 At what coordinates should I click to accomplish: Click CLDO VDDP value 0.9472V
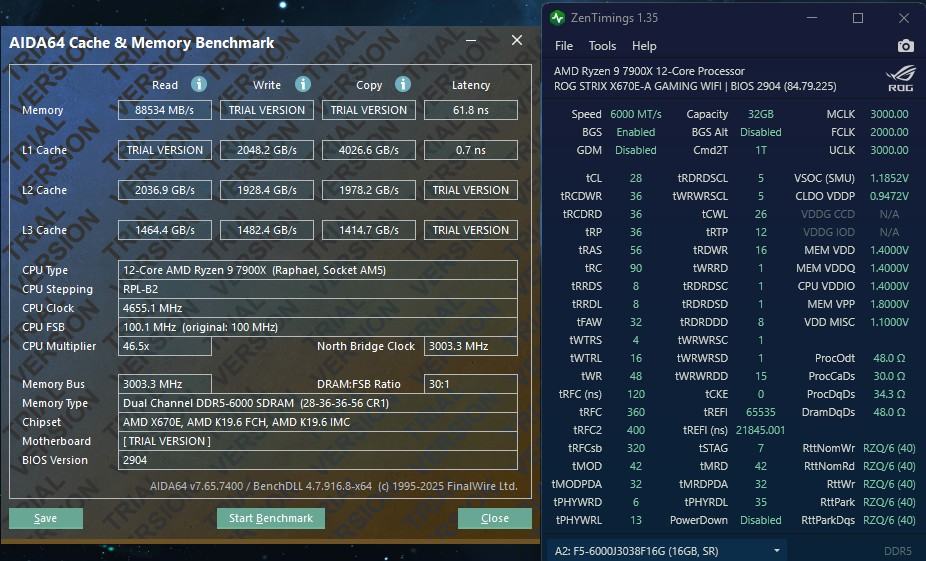pyautogui.click(x=889, y=196)
